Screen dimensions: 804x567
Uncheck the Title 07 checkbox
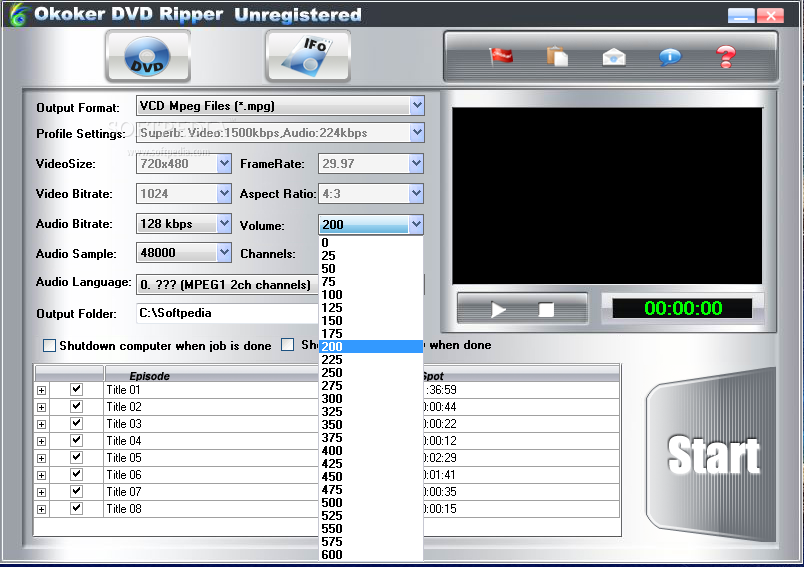[76, 491]
